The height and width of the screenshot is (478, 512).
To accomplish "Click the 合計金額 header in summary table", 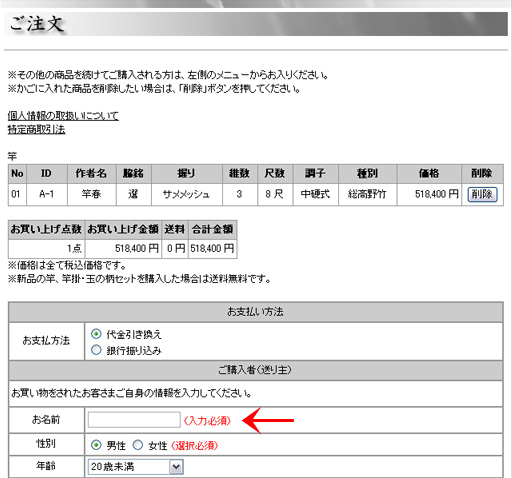I will [212, 229].
